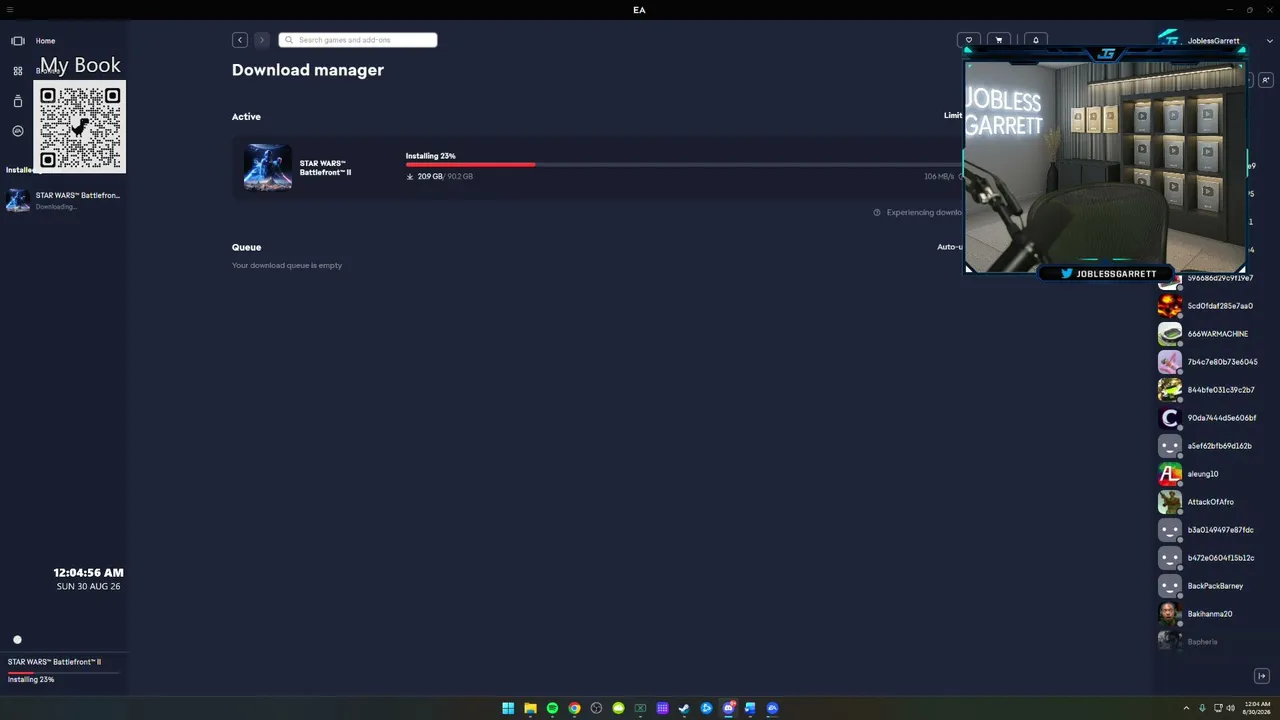This screenshot has width=1280, height=720.
Task: Click the JOBLESSGARRETT Twitter handle on webcam overlay
Action: pyautogui.click(x=1116, y=274)
